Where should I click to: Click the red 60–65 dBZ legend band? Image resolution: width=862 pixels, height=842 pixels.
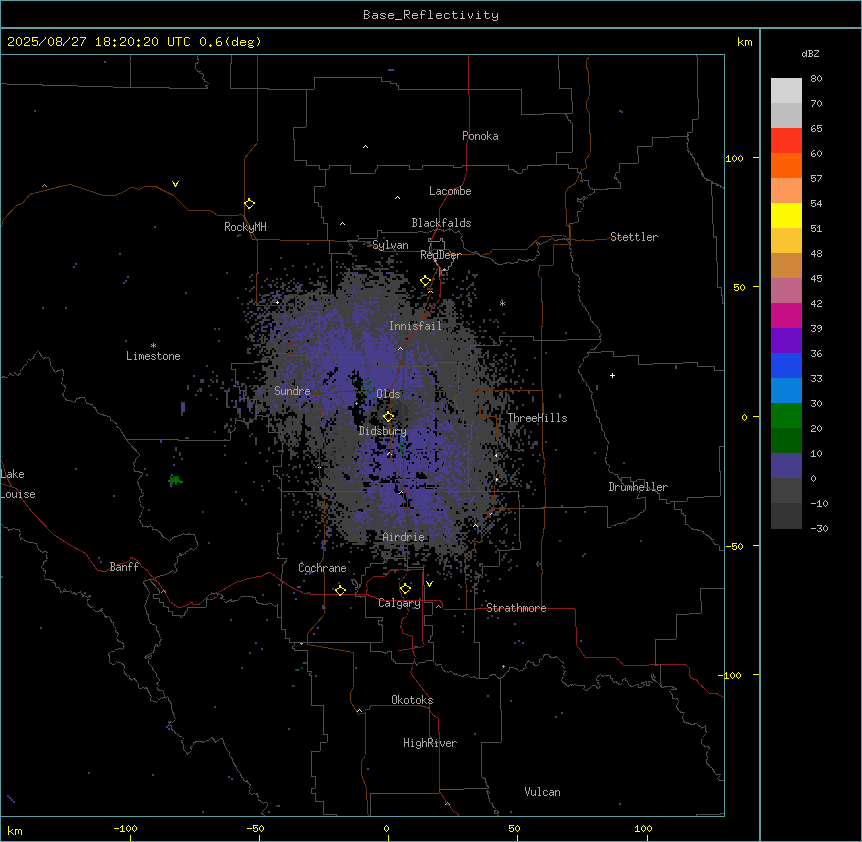point(786,141)
